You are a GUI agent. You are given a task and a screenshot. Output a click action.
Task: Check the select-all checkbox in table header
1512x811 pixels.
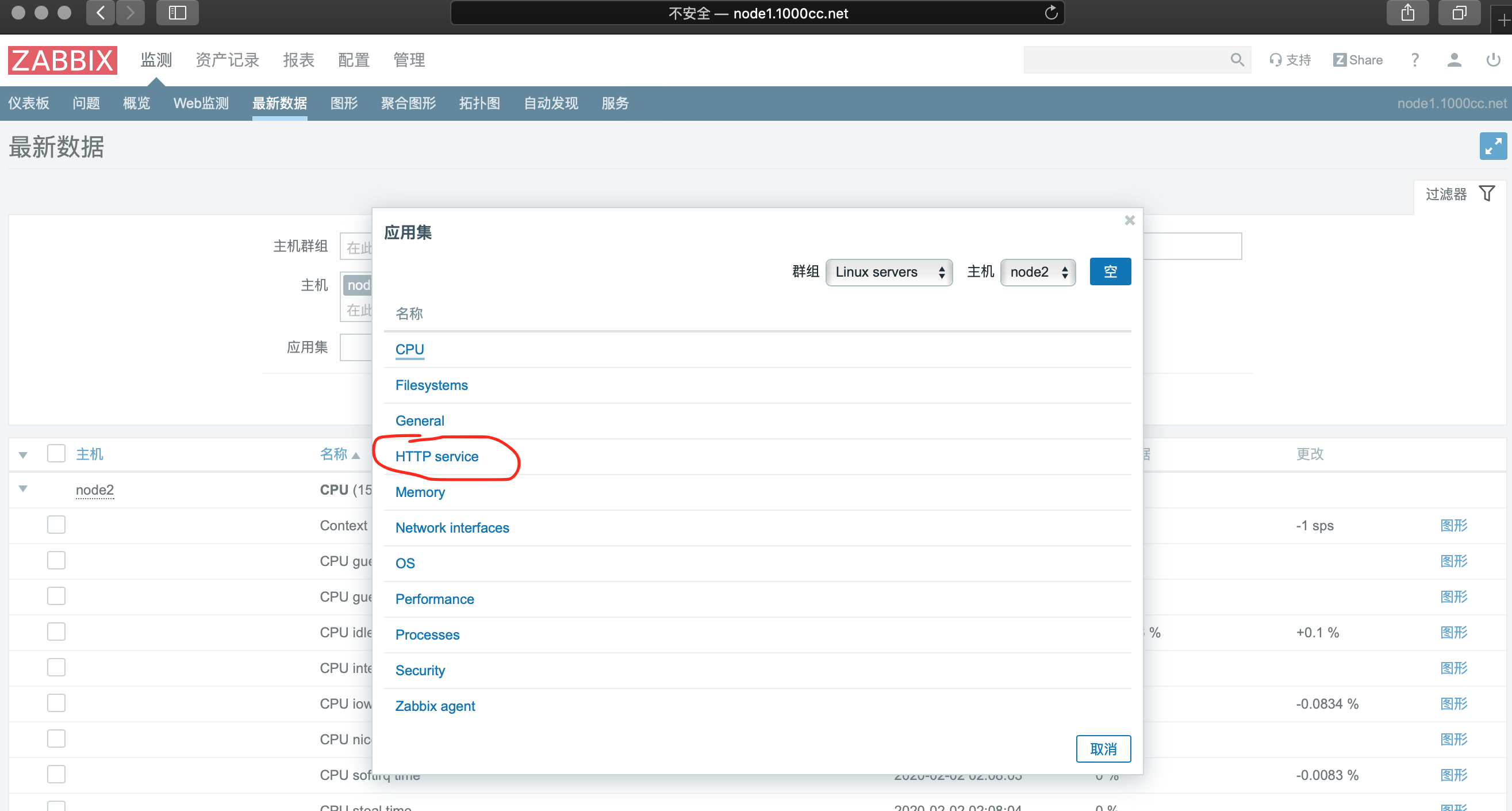point(56,453)
